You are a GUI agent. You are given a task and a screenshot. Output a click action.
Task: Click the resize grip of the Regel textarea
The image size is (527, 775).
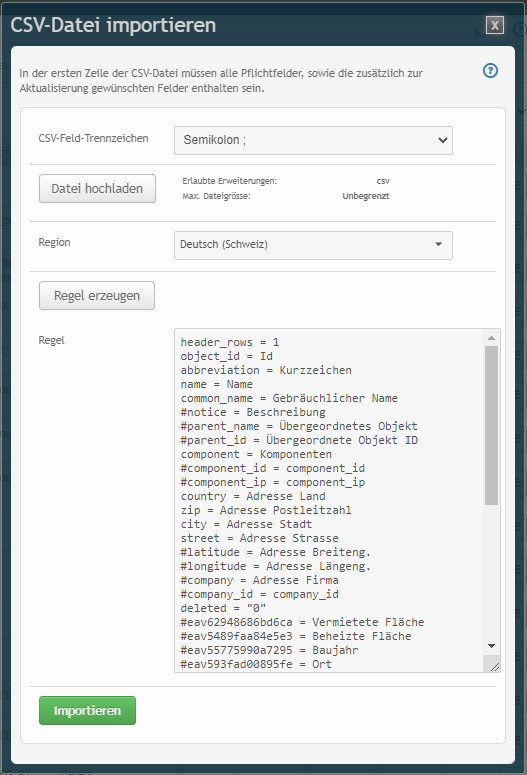(x=494, y=667)
